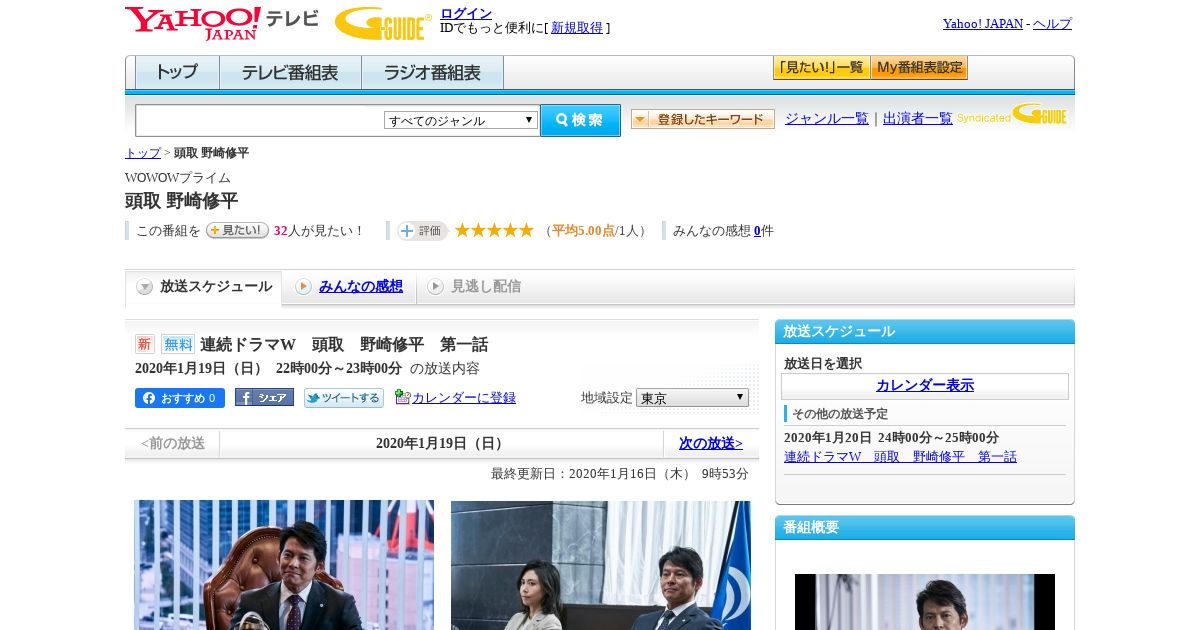The height and width of the screenshot is (630, 1200).
Task: Click the My番組表設定 button
Action: (x=919, y=68)
